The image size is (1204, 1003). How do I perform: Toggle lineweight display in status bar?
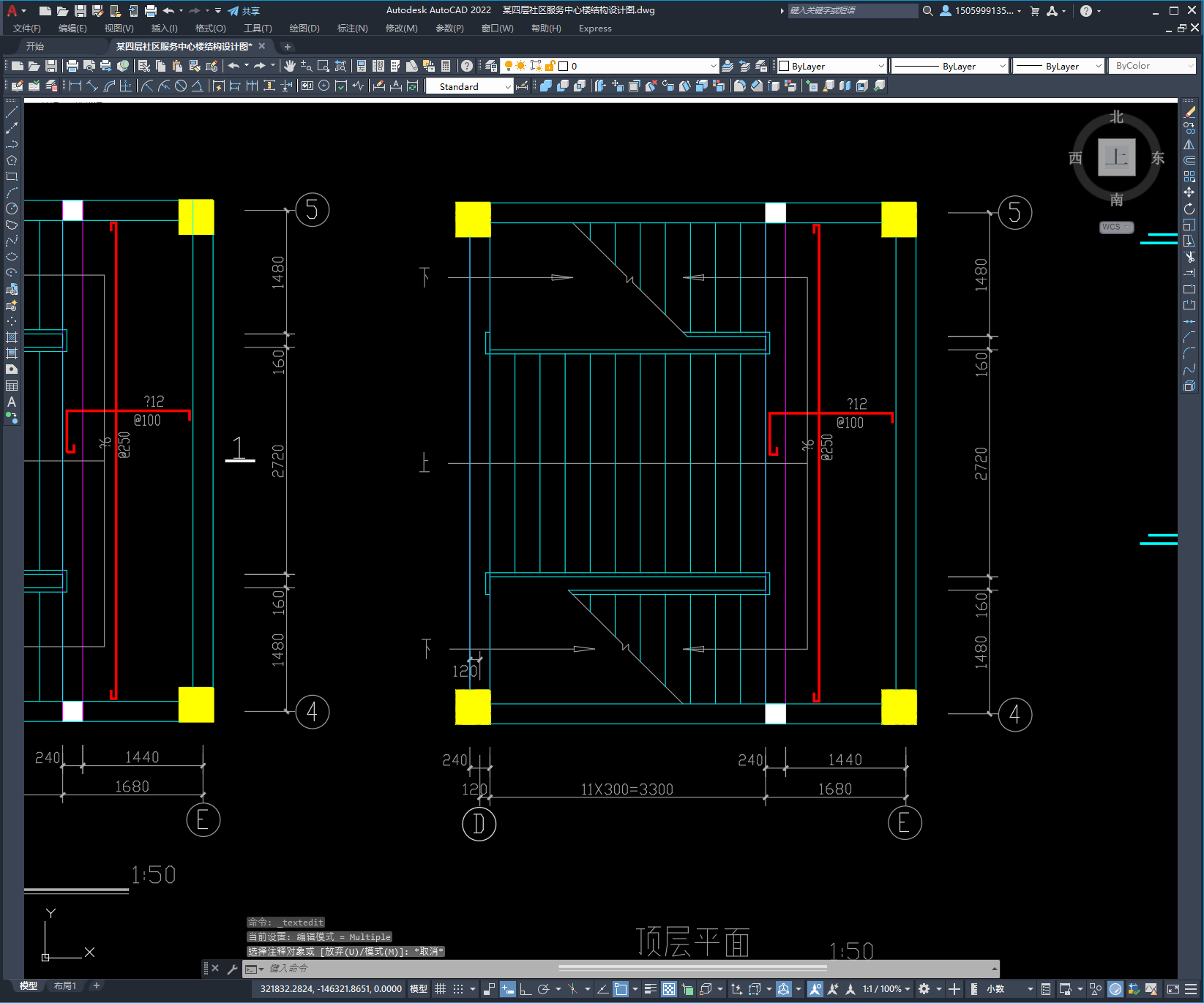coord(650,989)
